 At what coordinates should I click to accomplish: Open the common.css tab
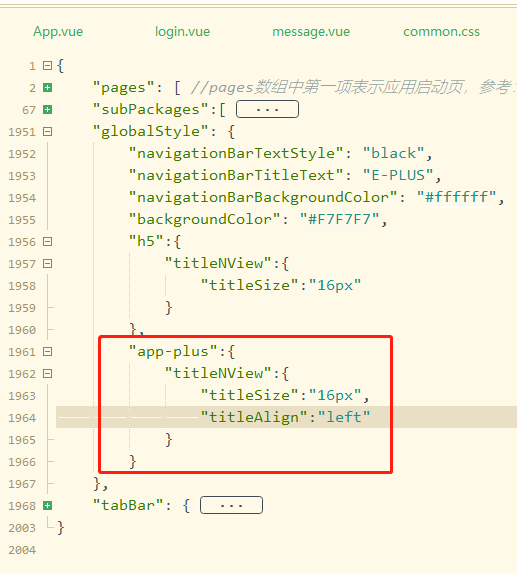pyautogui.click(x=441, y=32)
